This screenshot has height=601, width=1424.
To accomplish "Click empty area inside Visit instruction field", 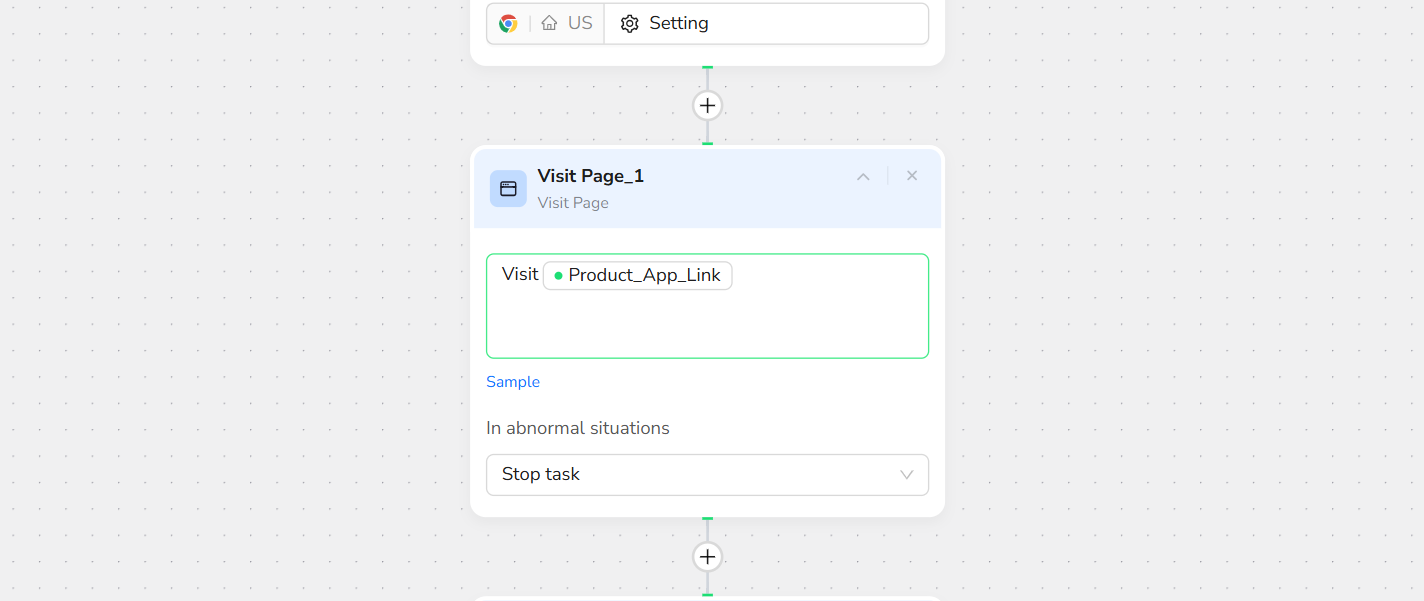I will [707, 325].
